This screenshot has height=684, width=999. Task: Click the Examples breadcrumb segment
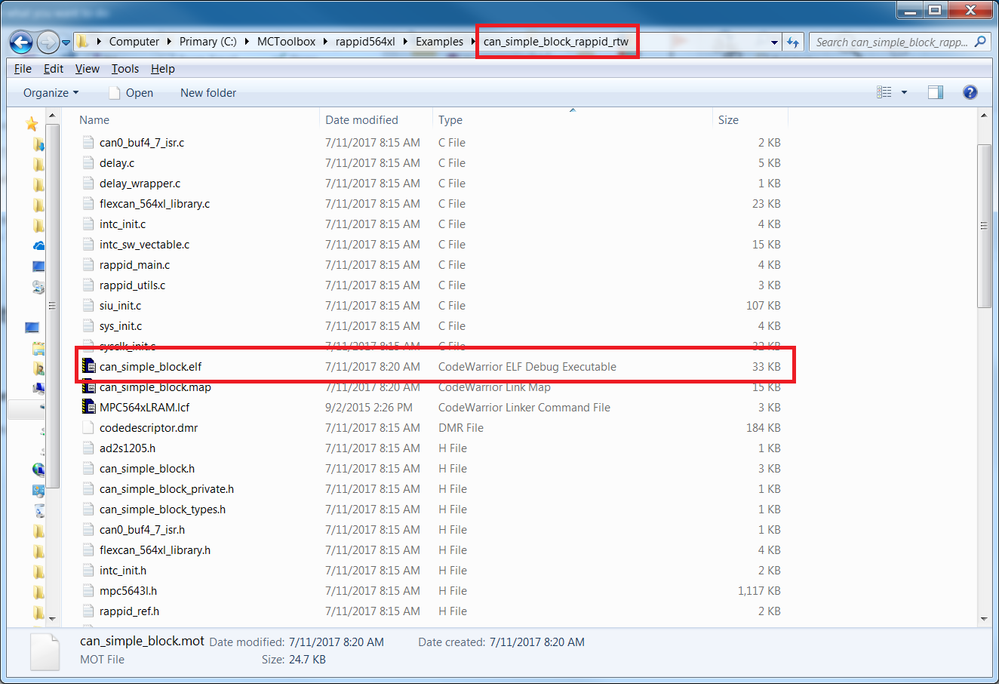coord(440,42)
